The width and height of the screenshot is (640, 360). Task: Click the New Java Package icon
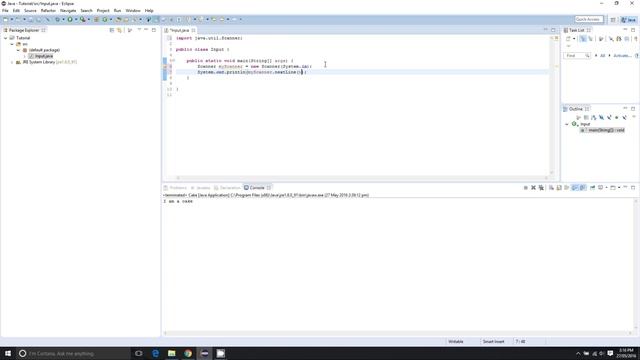click(x=96, y=19)
